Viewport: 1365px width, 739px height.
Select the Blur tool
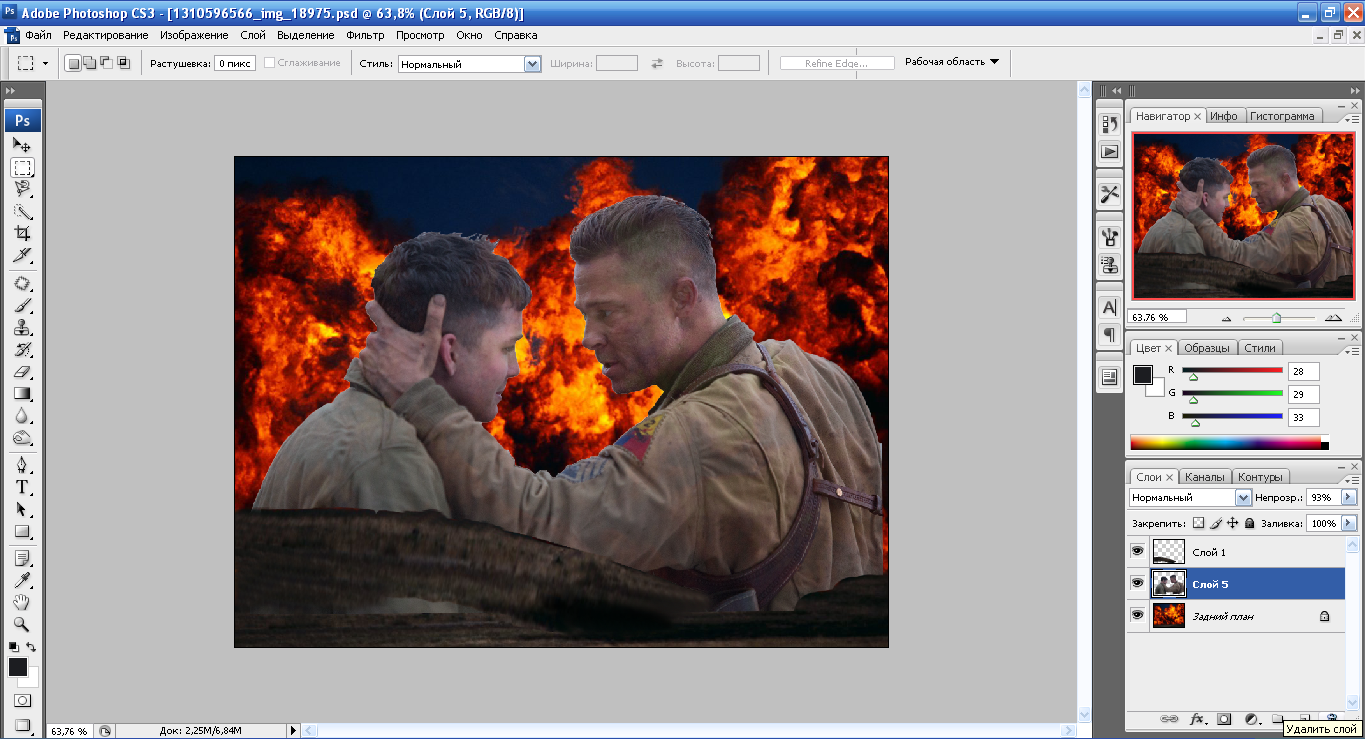(22, 416)
